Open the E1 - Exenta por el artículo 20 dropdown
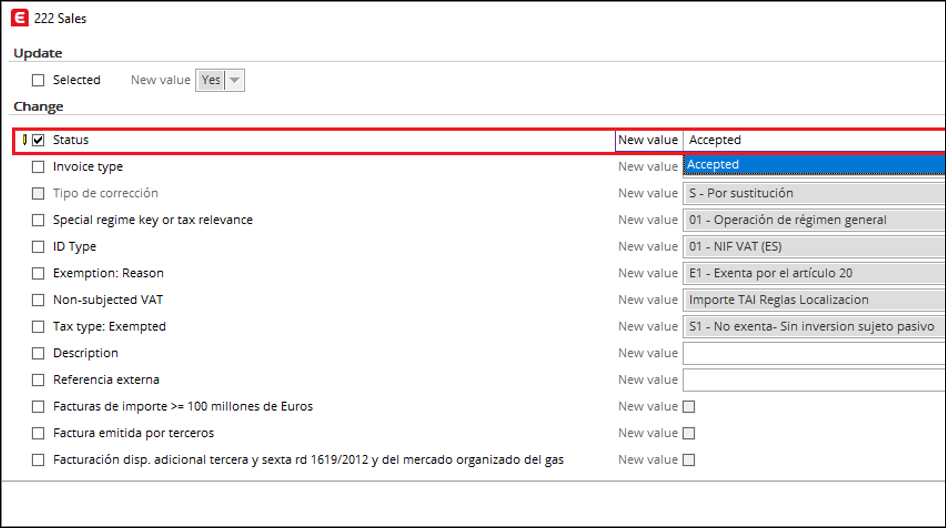 click(x=812, y=273)
